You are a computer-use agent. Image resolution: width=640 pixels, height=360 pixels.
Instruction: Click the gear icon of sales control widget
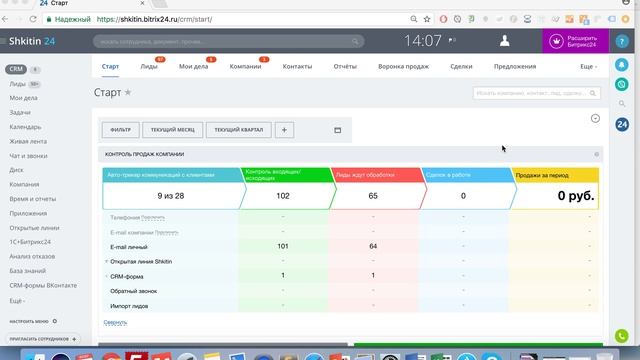(x=596, y=154)
